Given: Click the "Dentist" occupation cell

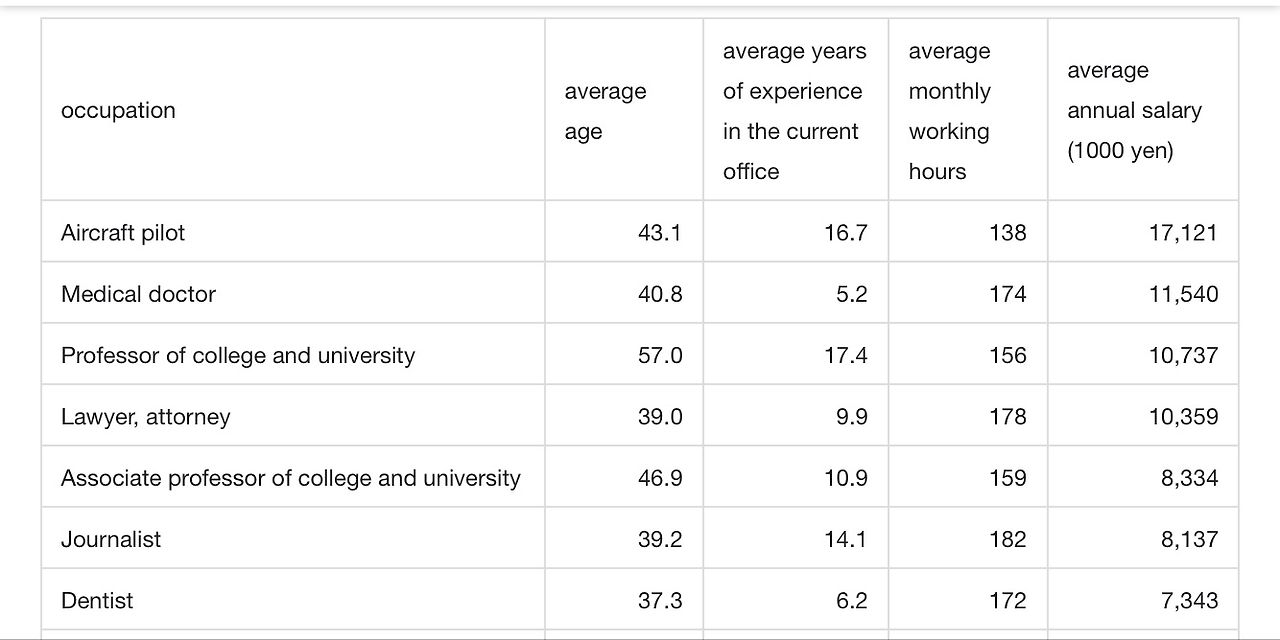Looking at the screenshot, I should point(97,601).
